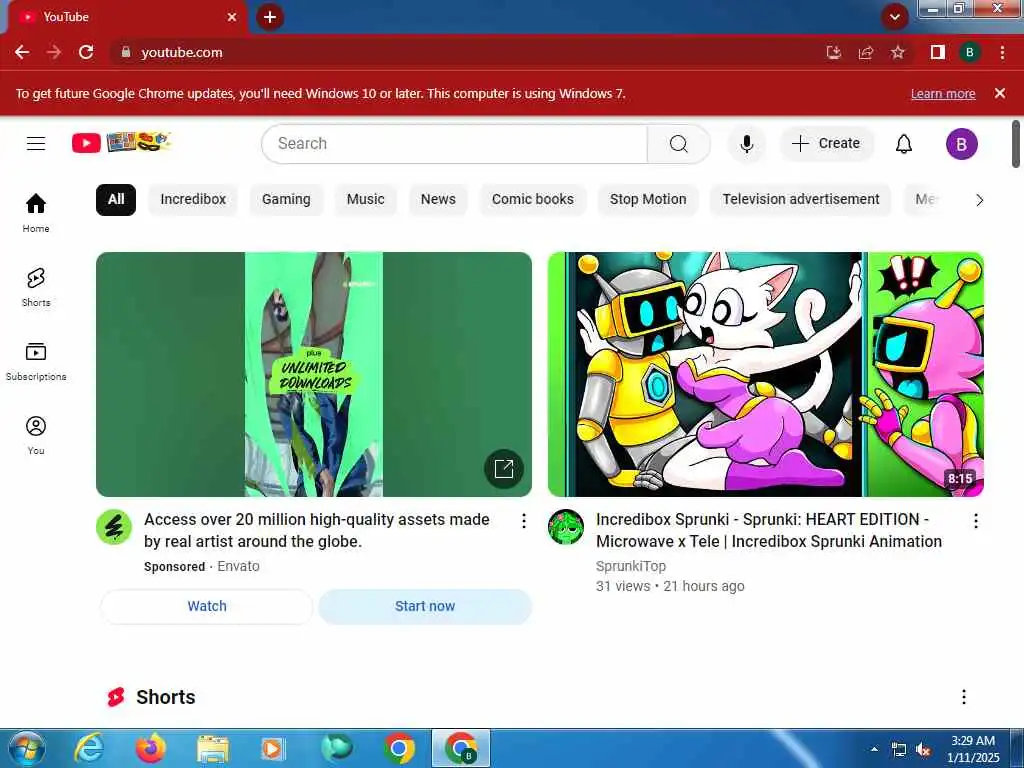Select the News filter chip

click(x=438, y=199)
